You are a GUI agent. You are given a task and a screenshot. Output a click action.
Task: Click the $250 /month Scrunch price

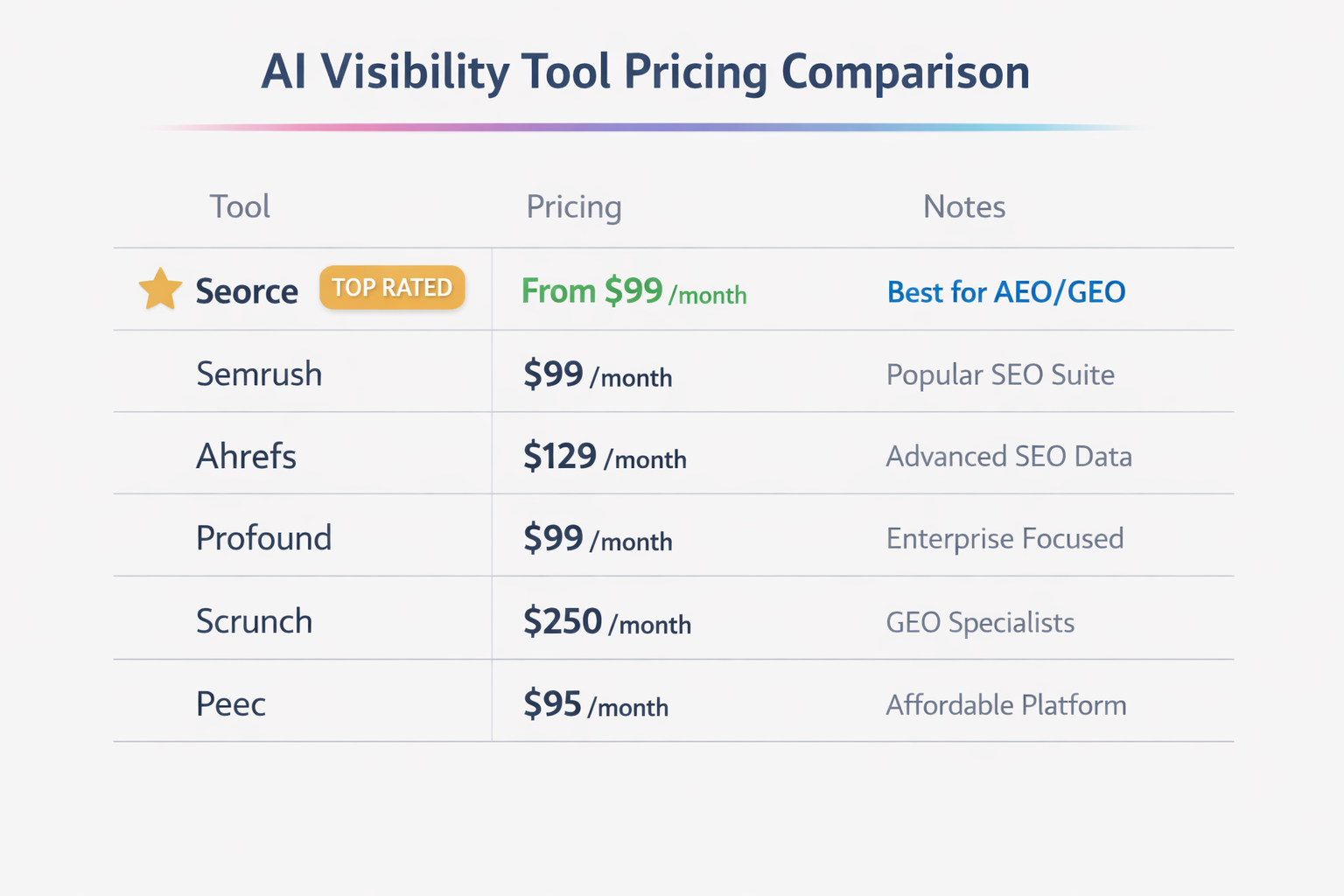point(606,622)
